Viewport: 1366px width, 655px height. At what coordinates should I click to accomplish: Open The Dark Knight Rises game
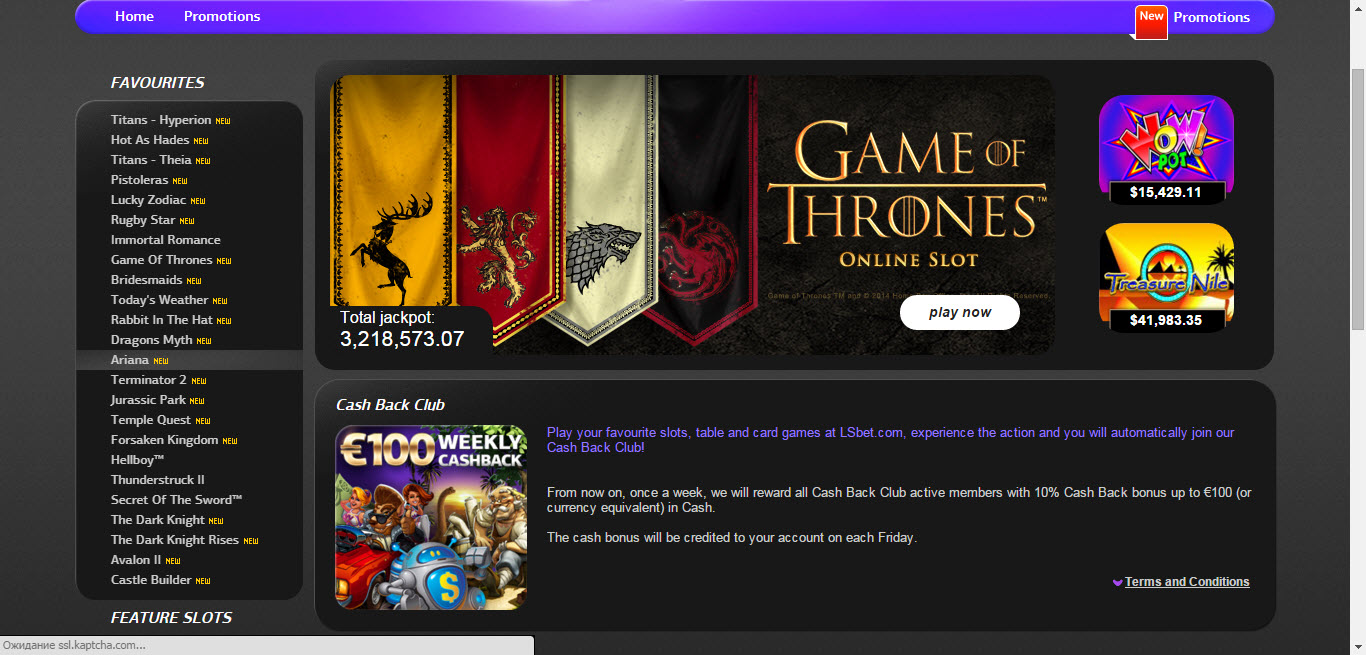175,540
